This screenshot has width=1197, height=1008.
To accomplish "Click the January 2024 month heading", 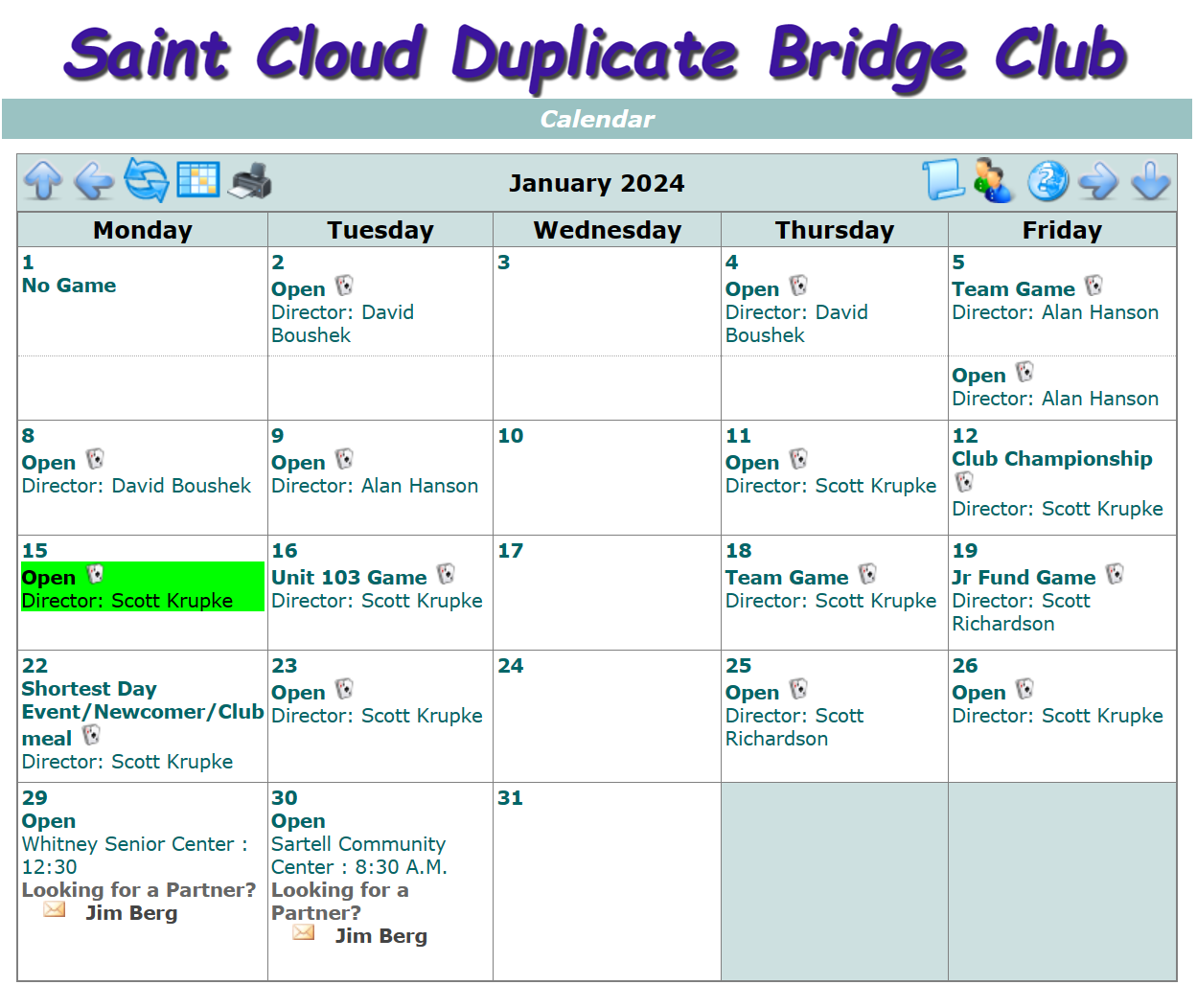I will pos(596,183).
